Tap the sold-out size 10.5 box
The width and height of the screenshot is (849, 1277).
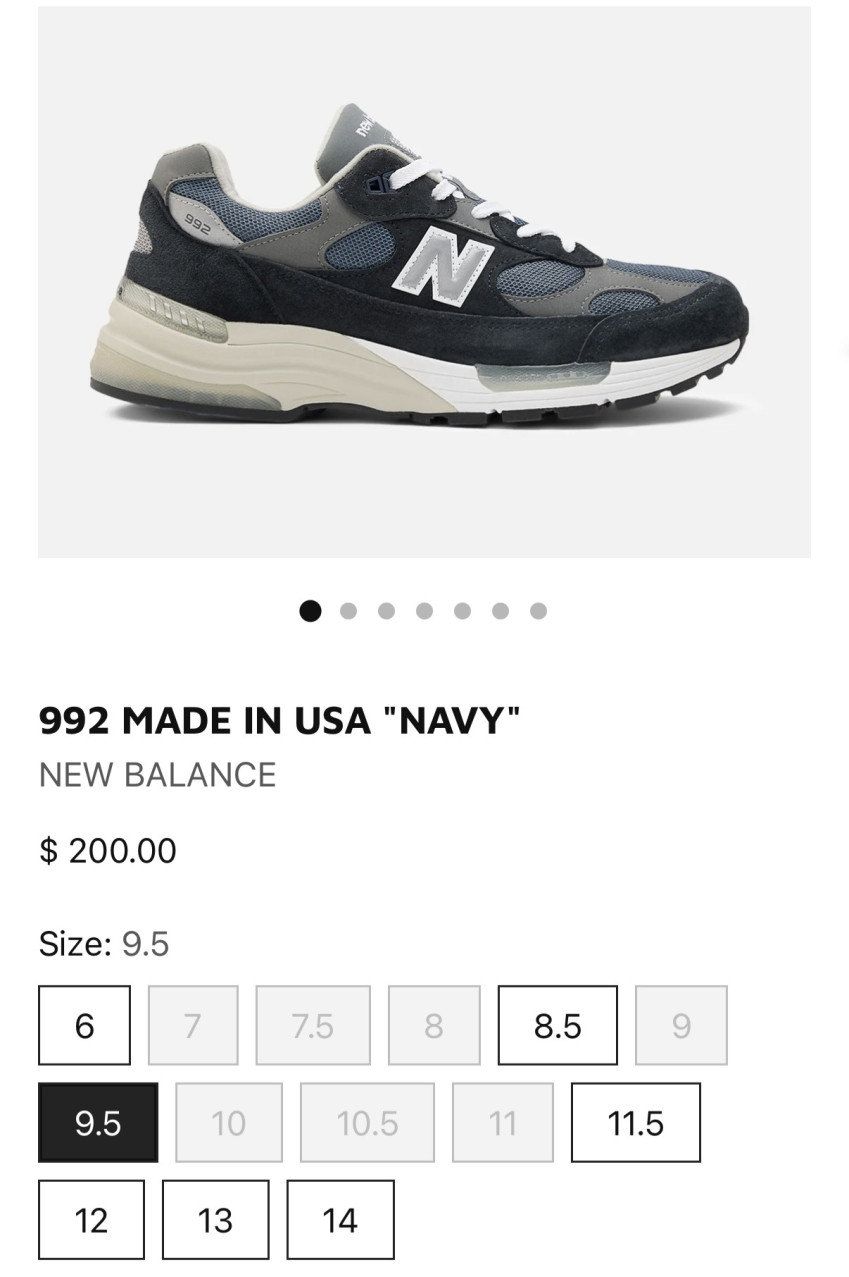(x=368, y=1122)
